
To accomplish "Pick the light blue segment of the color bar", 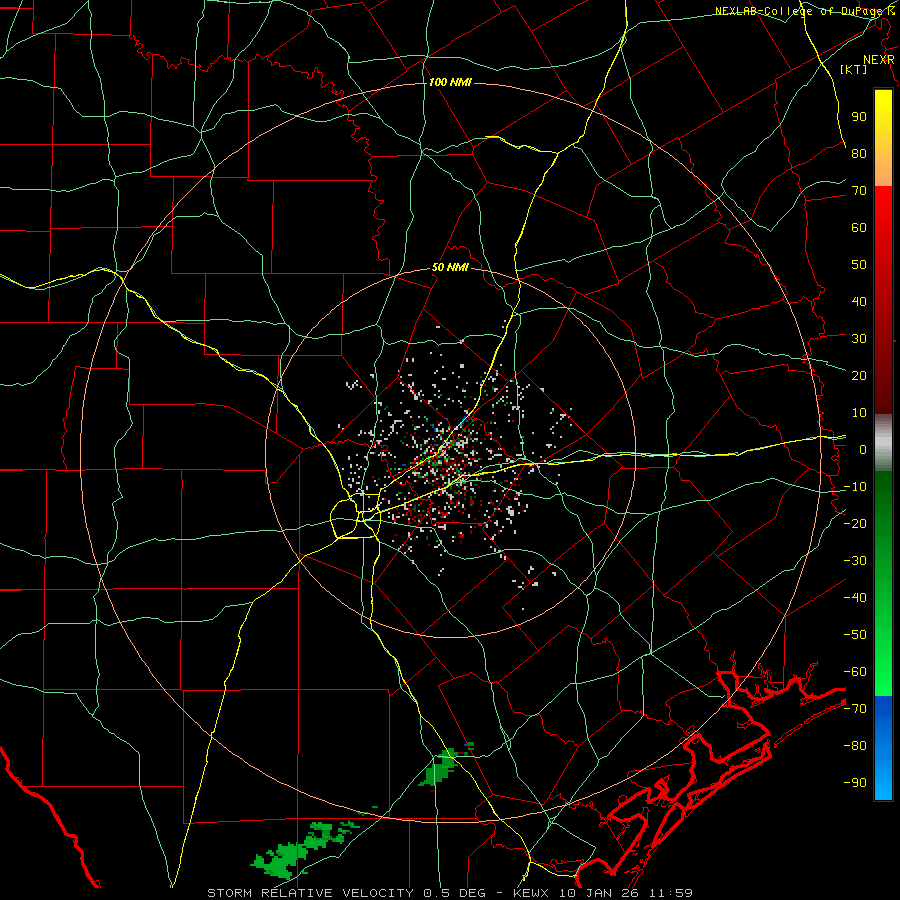I will coord(883,778).
